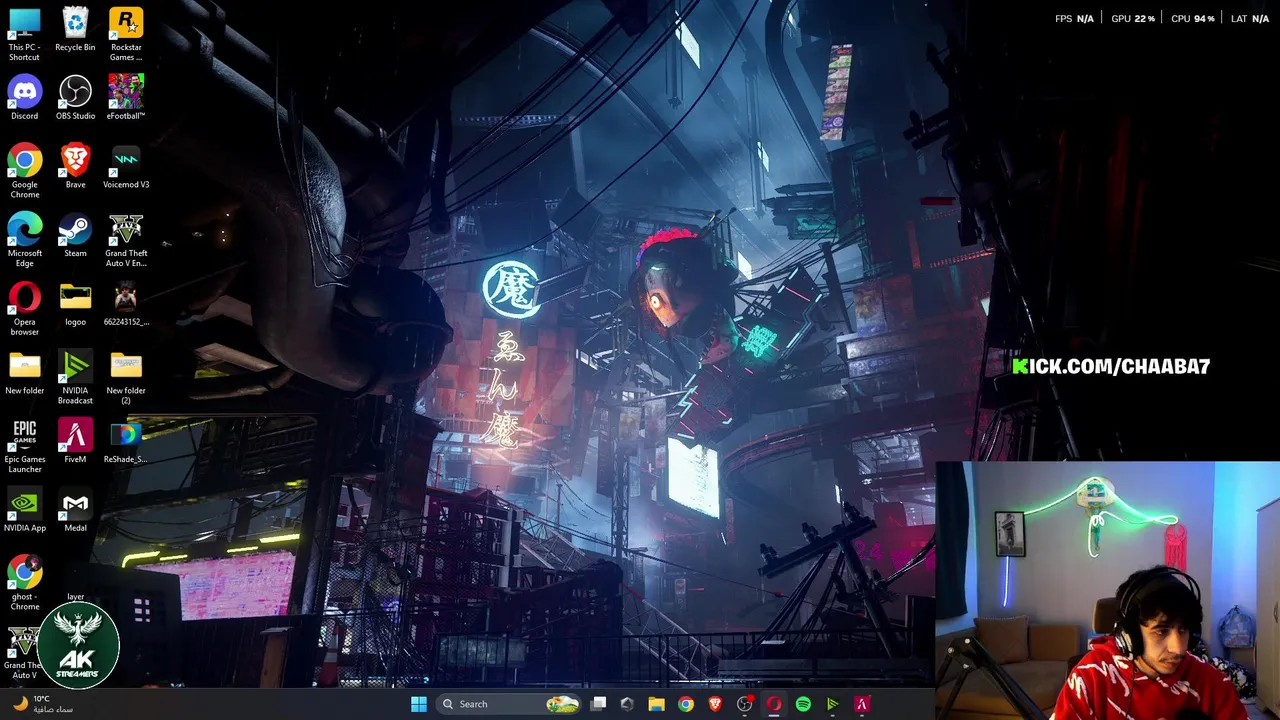Select the New folder desktop icon
1280x720 pixels.
coord(24,373)
